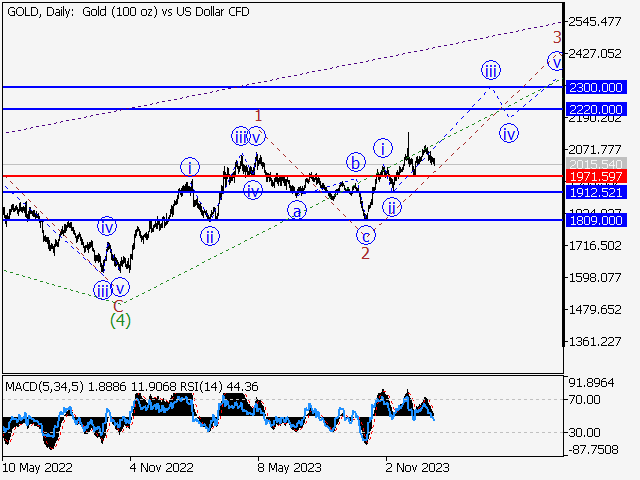Select the 1912.521 price level tag
This screenshot has height=480, width=640.
point(594,191)
